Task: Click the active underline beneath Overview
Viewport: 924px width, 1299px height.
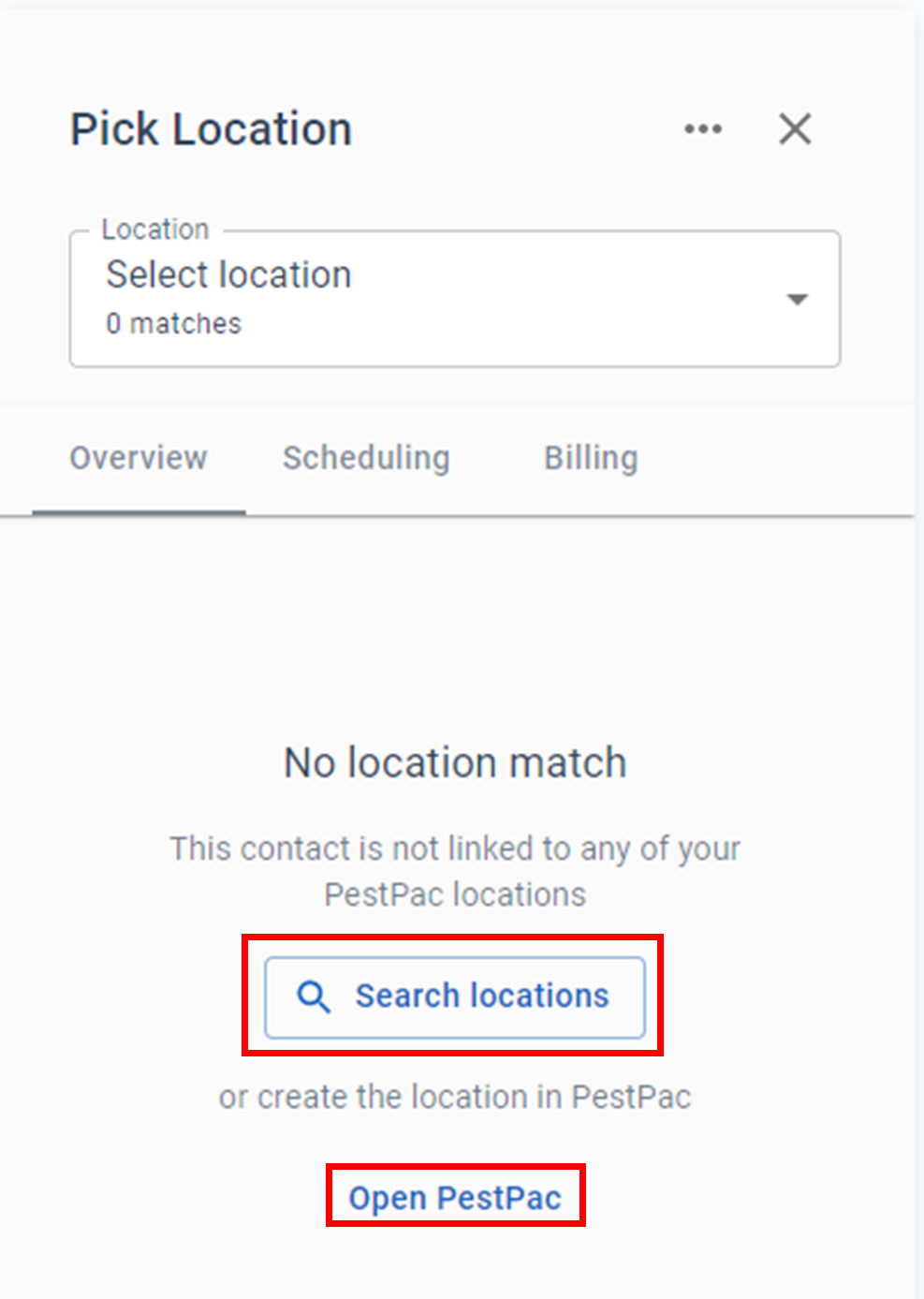Action: click(139, 512)
